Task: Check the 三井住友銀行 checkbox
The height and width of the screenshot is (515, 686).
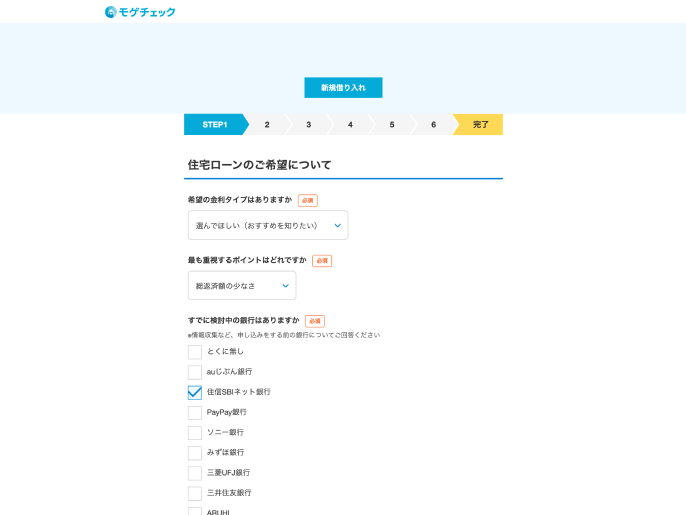Action: pos(195,493)
